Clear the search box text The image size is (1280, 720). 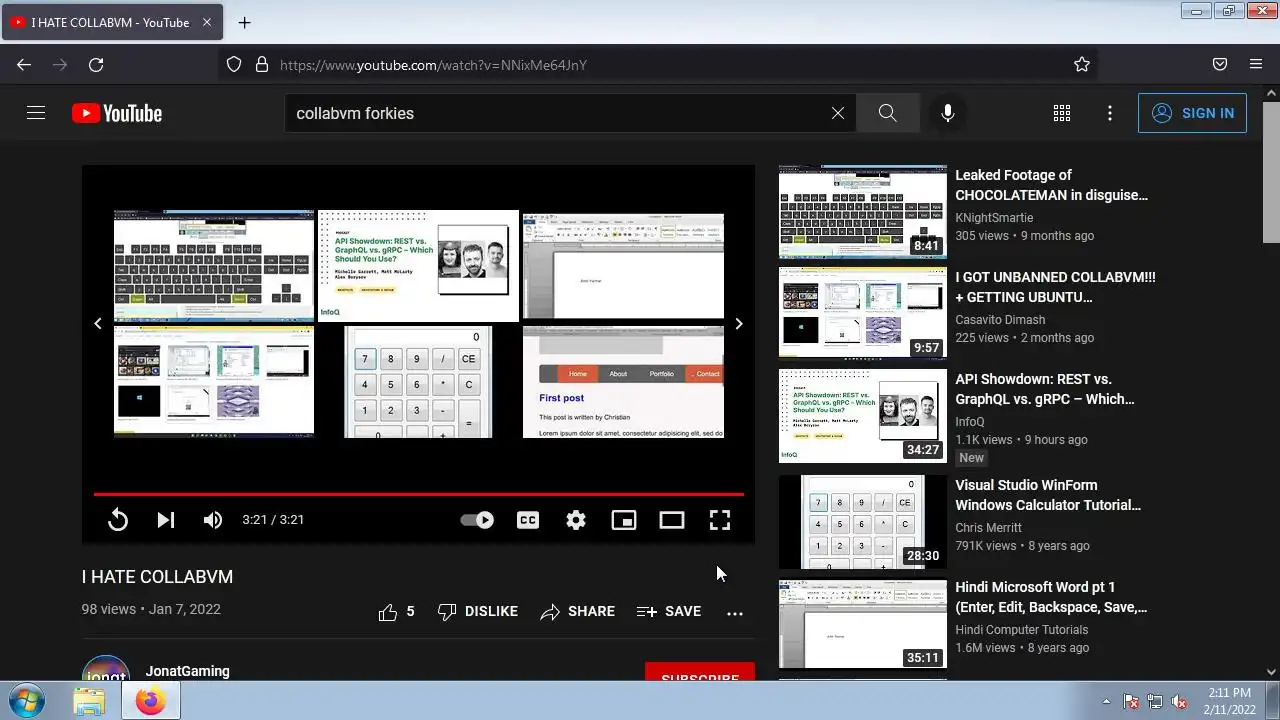[838, 113]
